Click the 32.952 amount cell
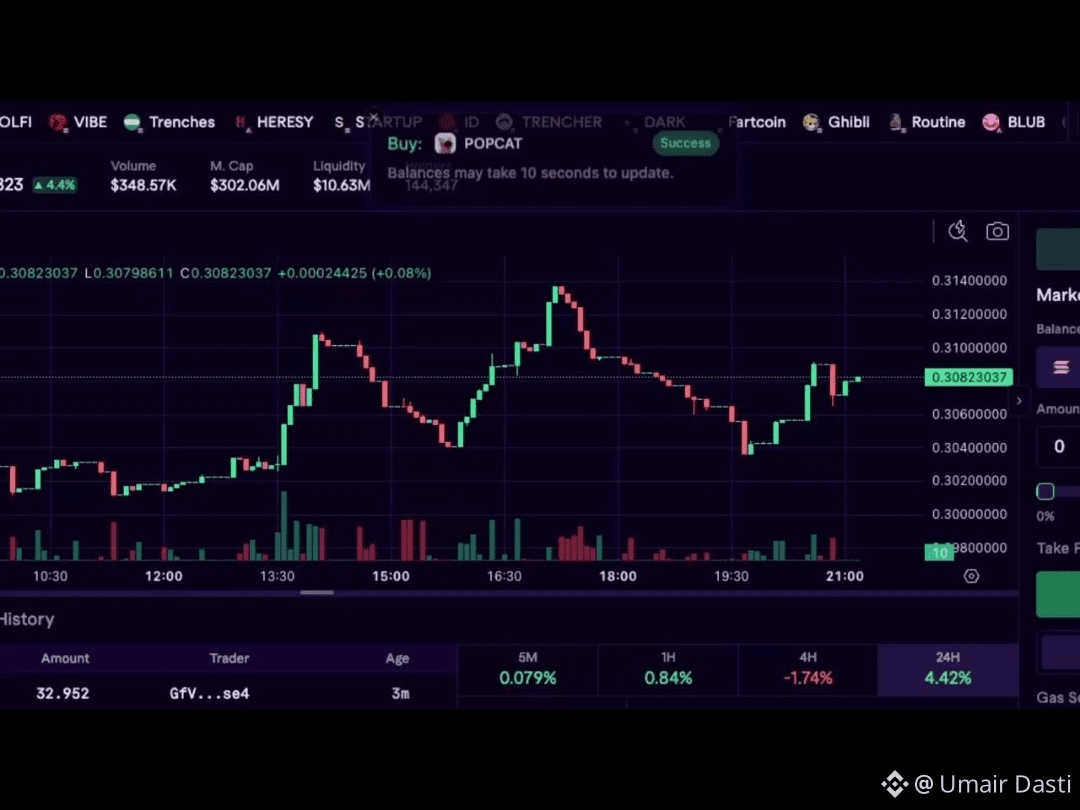 (63, 694)
